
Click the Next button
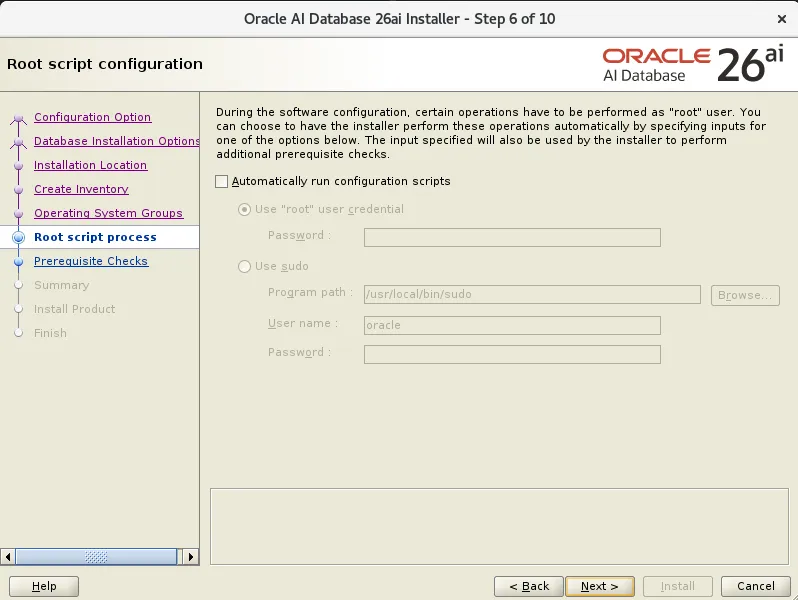tap(600, 586)
